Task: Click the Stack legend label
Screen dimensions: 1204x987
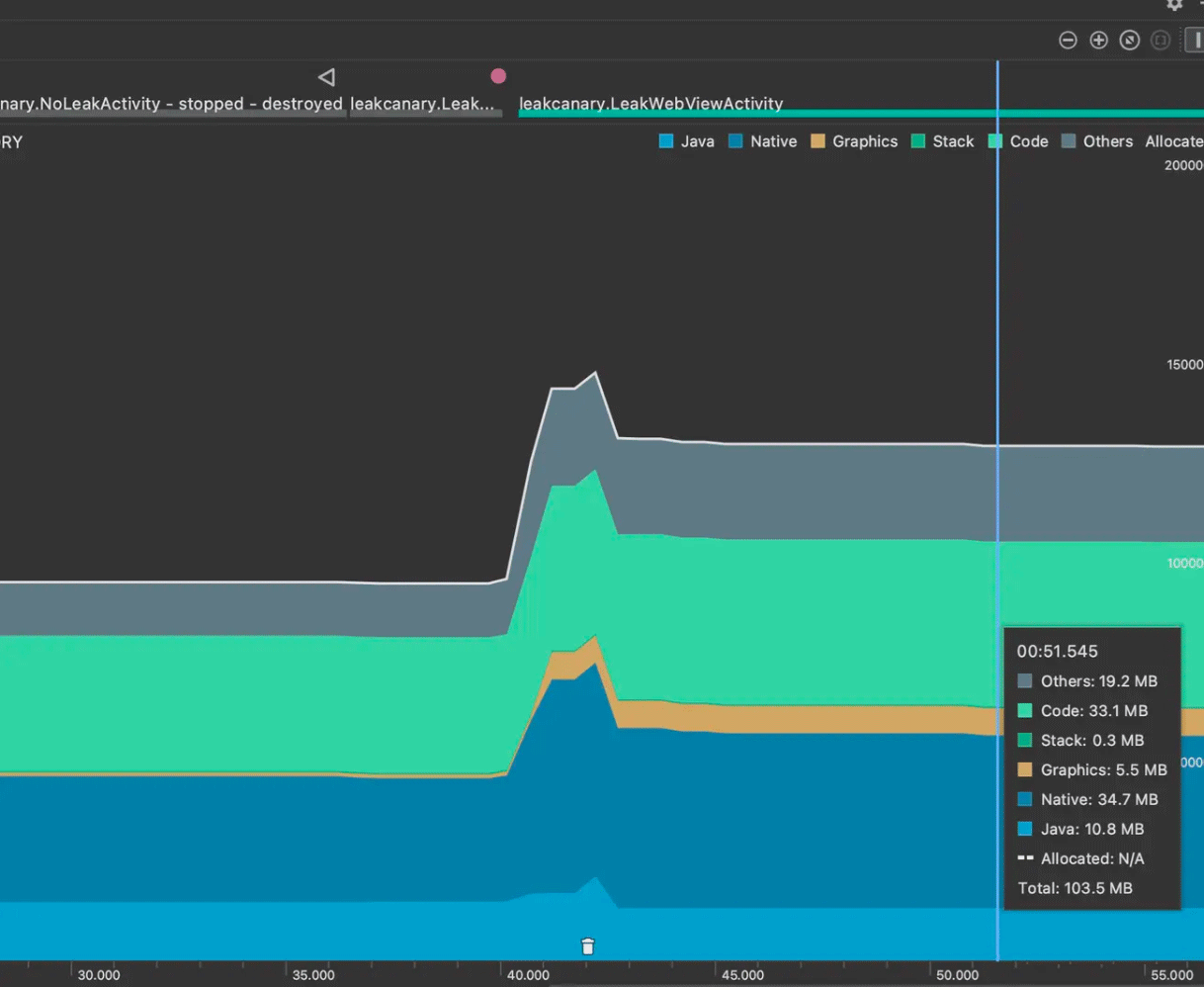Action: (x=954, y=141)
